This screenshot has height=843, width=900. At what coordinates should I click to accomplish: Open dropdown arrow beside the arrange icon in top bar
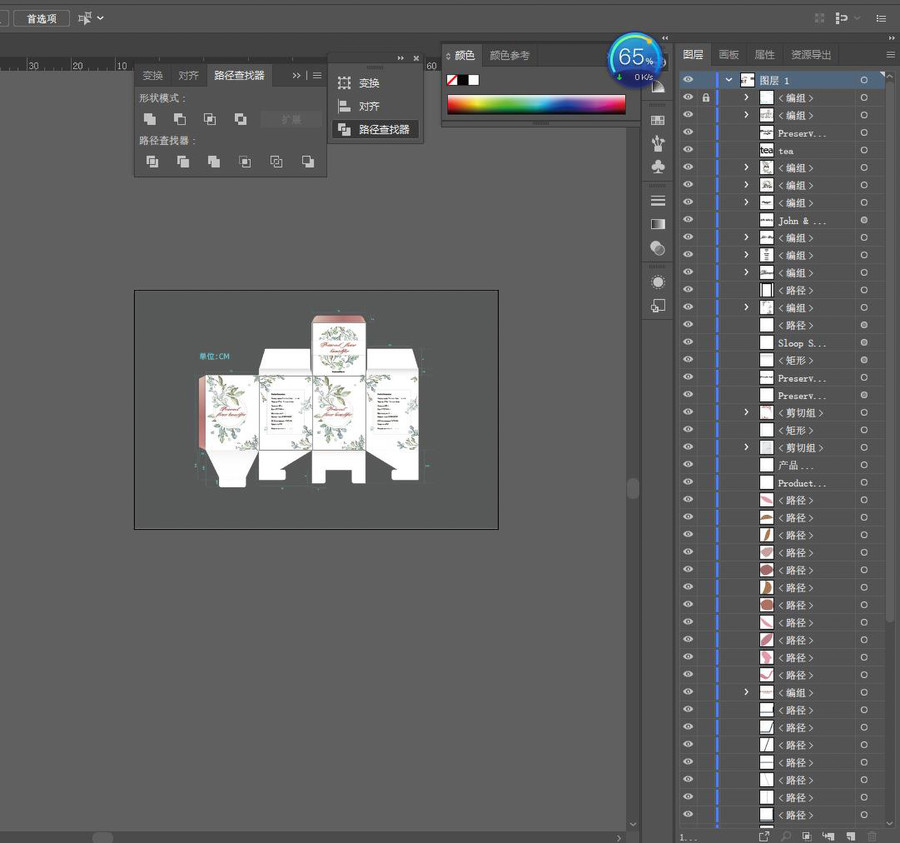100,18
